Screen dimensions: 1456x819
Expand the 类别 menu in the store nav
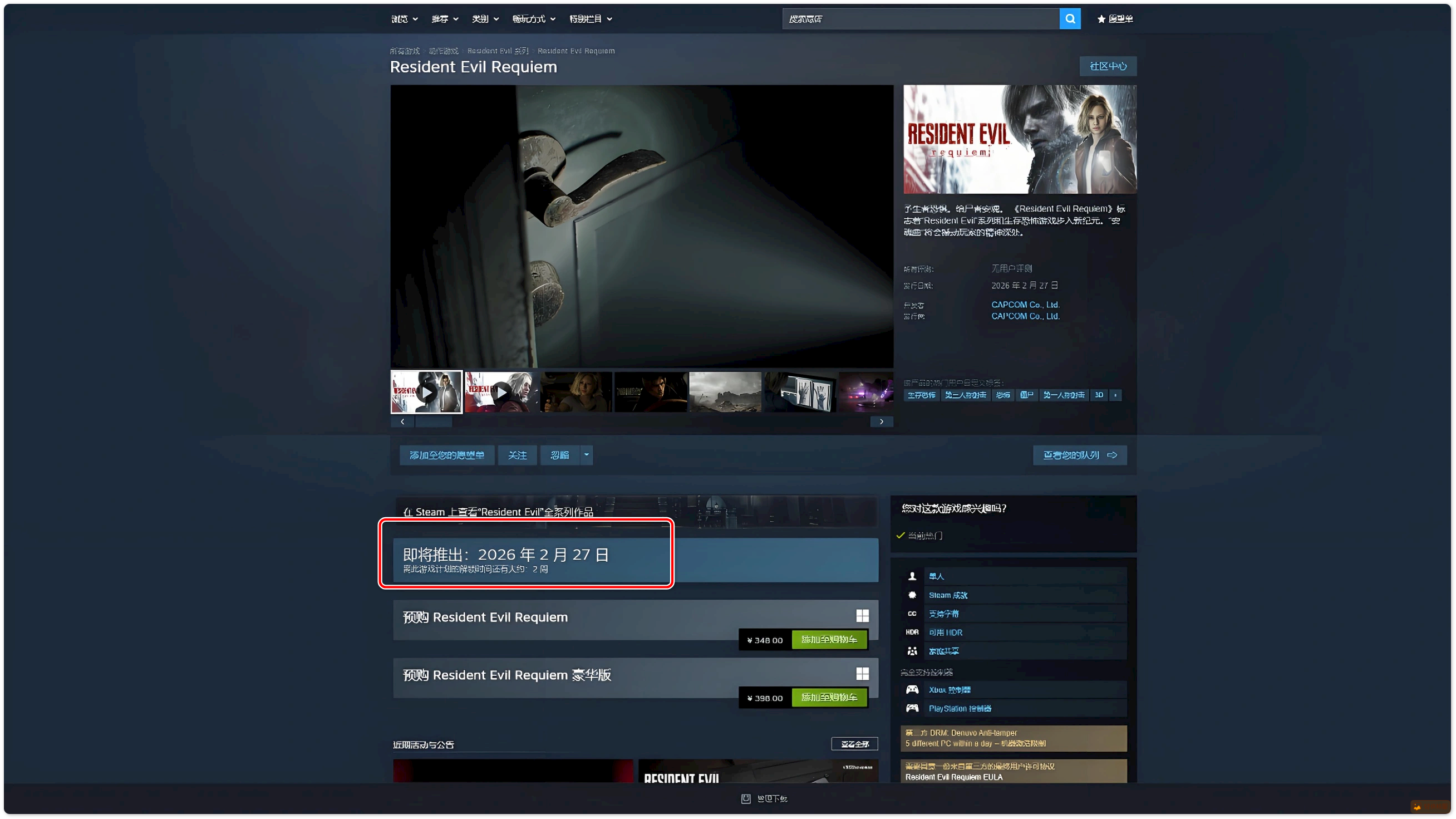485,19
